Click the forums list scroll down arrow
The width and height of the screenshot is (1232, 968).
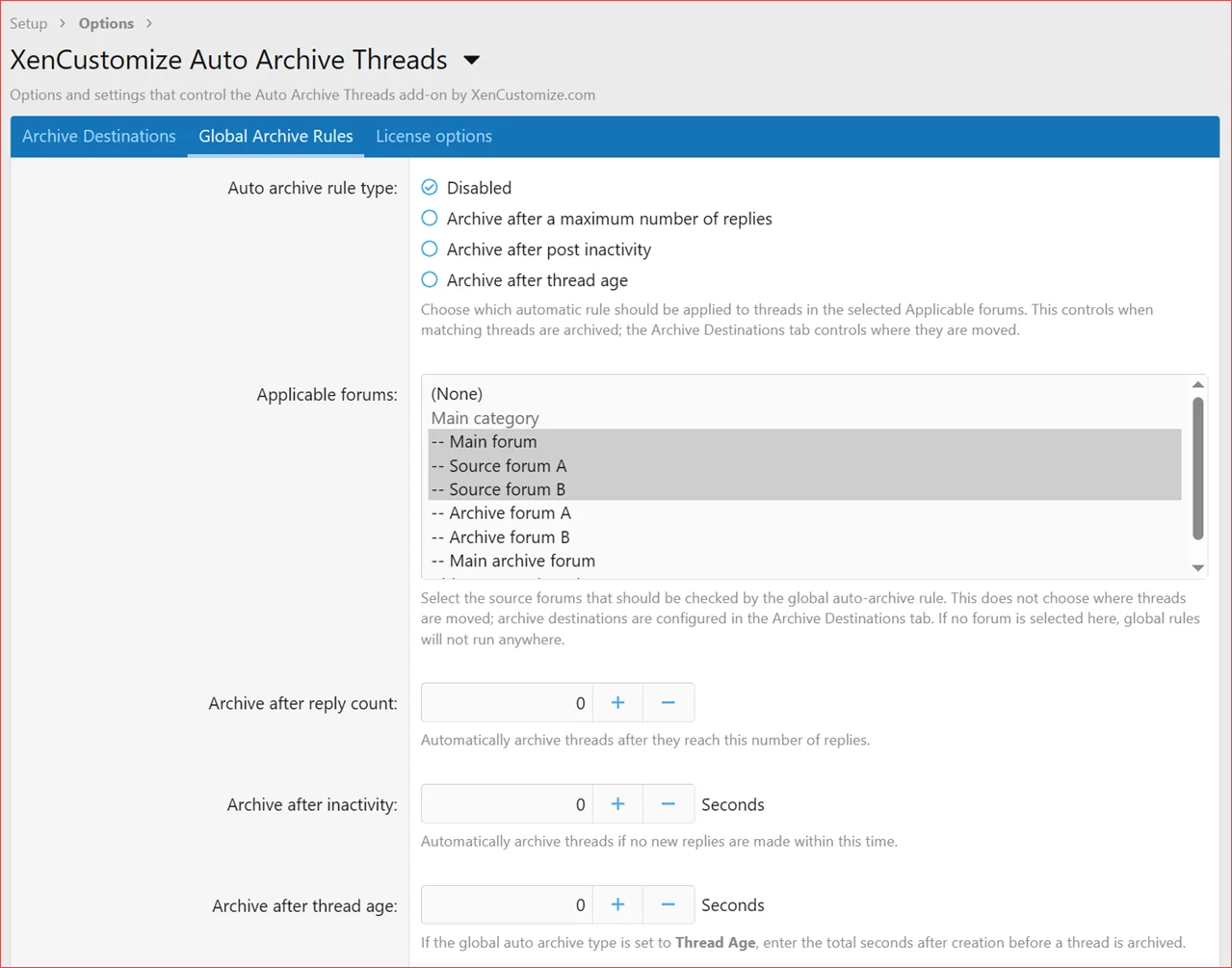click(x=1197, y=568)
